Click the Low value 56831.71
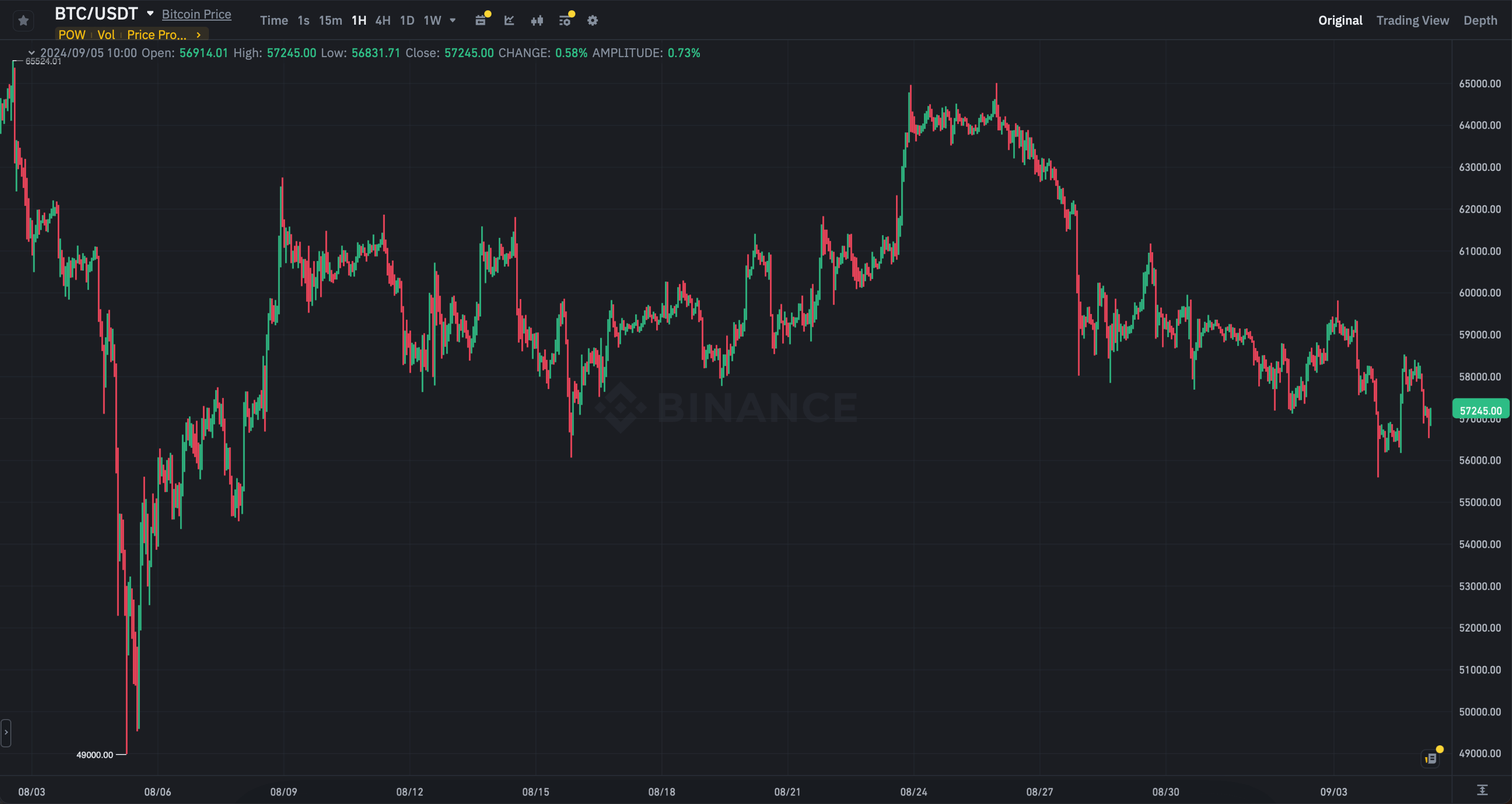The height and width of the screenshot is (804, 1512). click(376, 53)
